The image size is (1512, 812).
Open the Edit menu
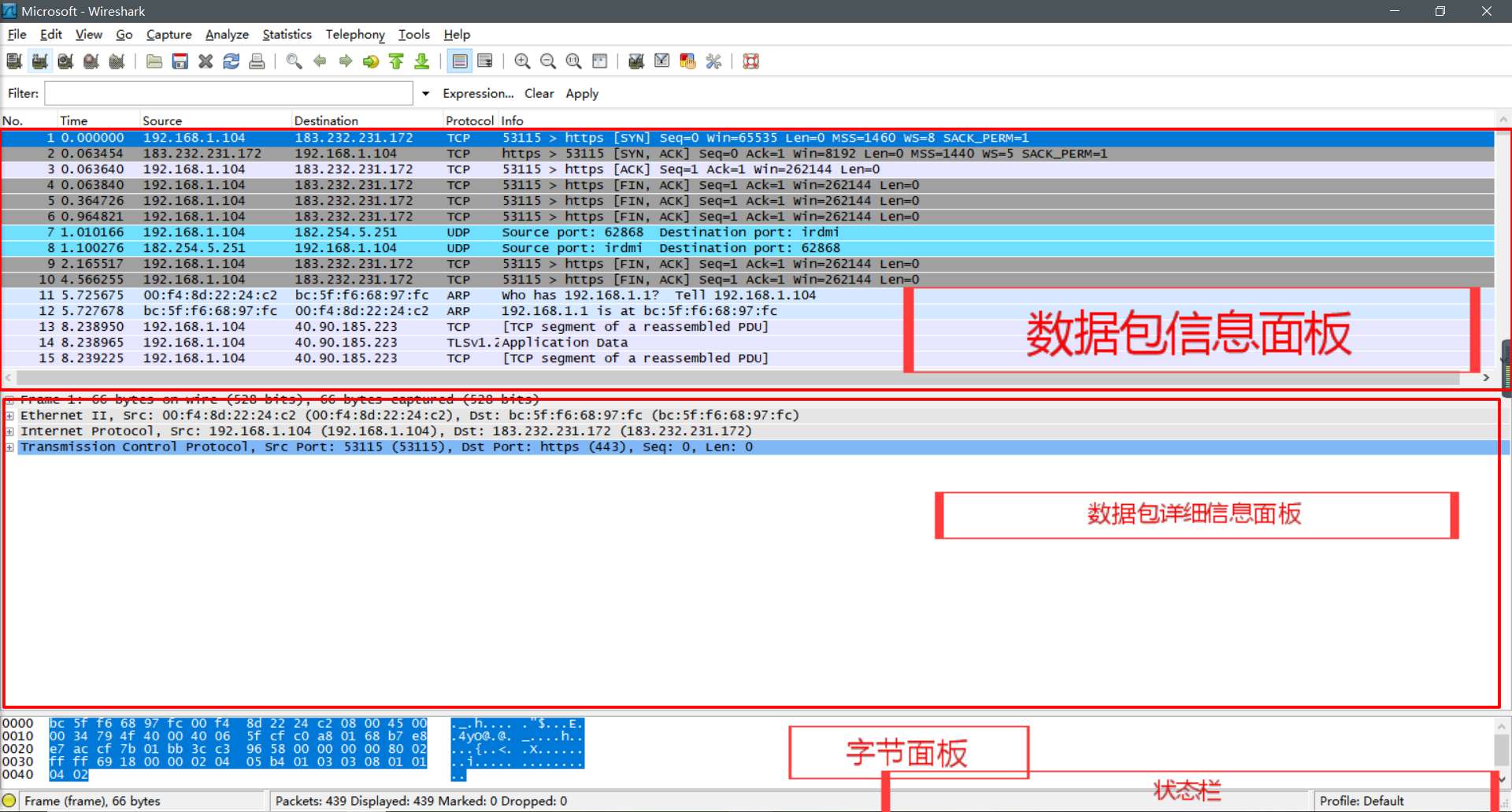click(x=51, y=35)
